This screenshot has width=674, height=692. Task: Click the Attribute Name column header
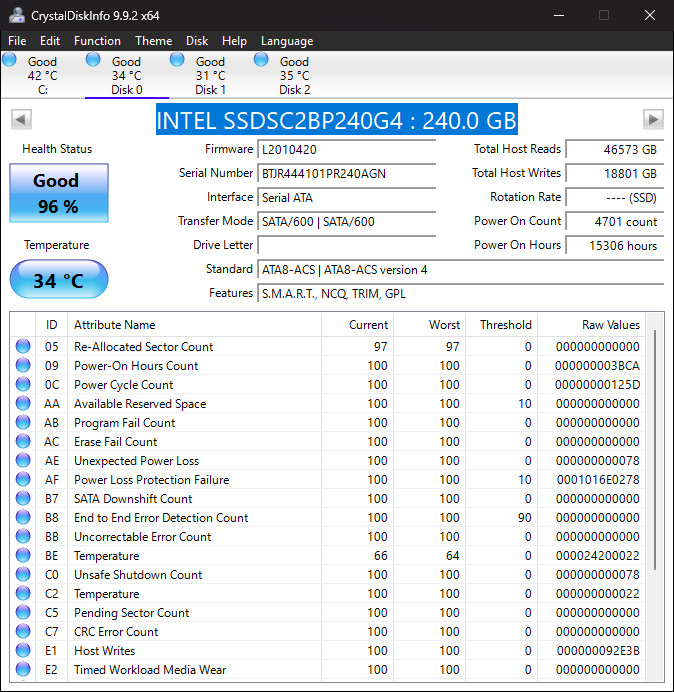pos(194,325)
